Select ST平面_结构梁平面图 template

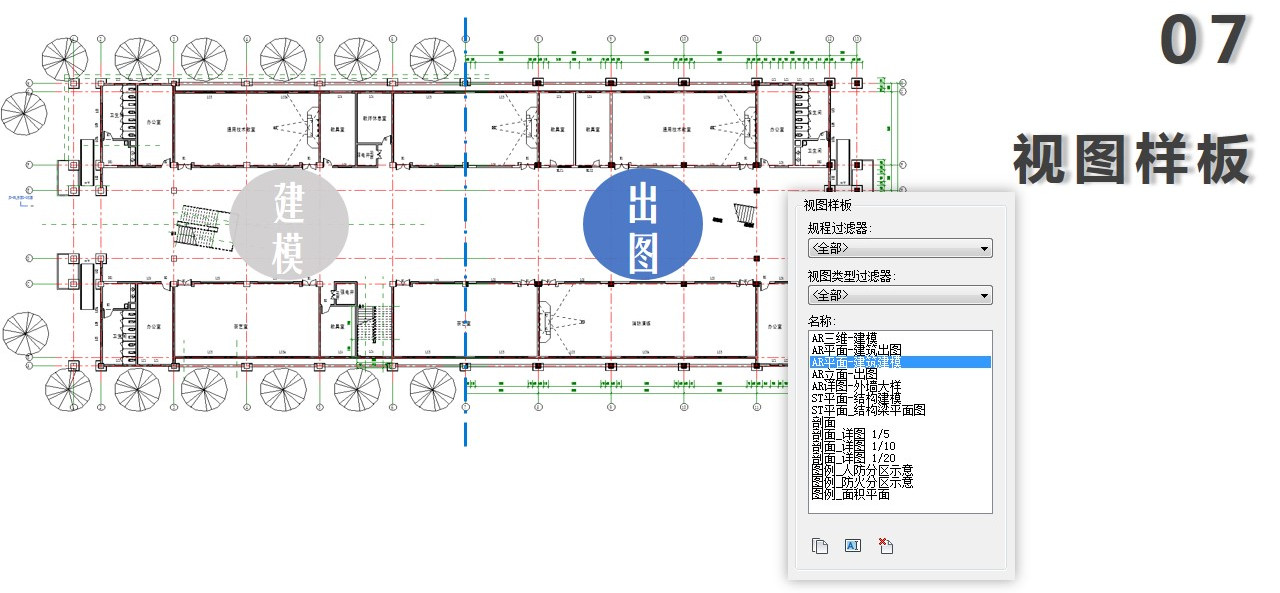click(868, 410)
